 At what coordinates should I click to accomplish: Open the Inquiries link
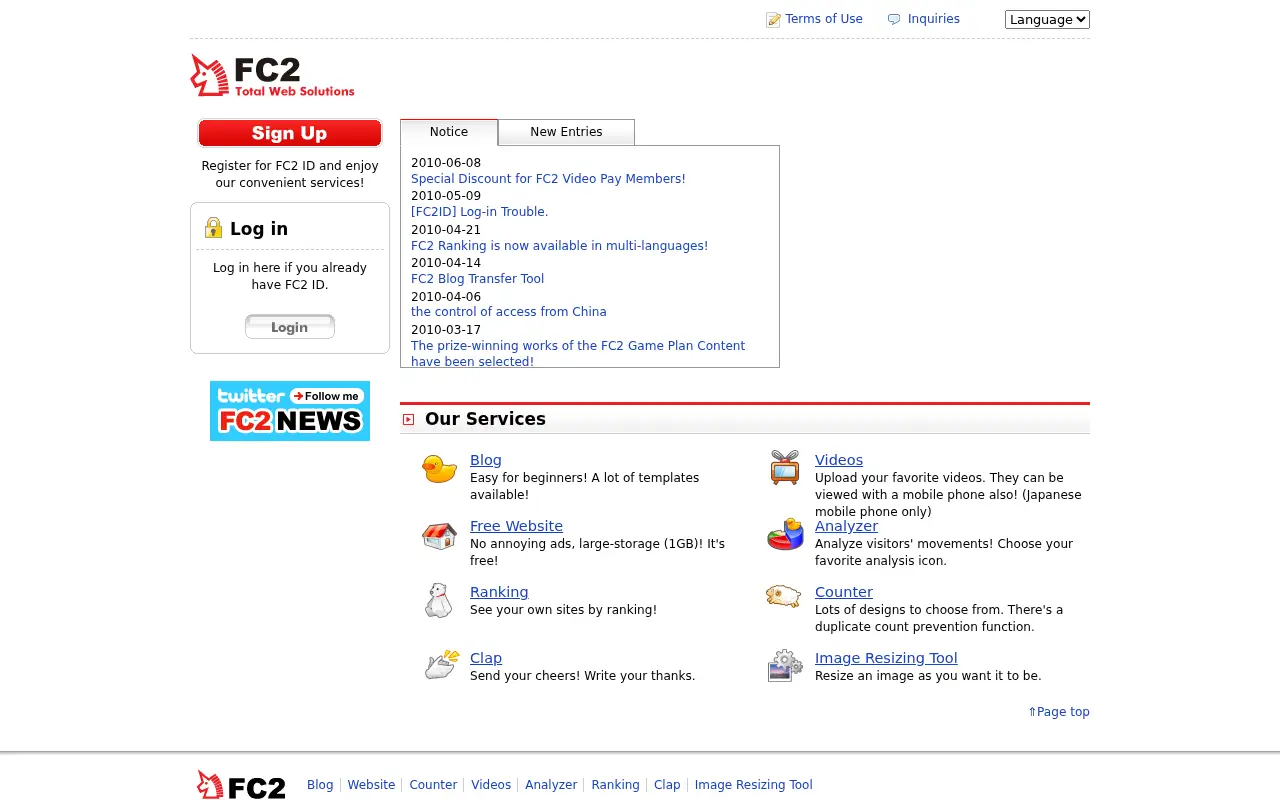(x=934, y=19)
